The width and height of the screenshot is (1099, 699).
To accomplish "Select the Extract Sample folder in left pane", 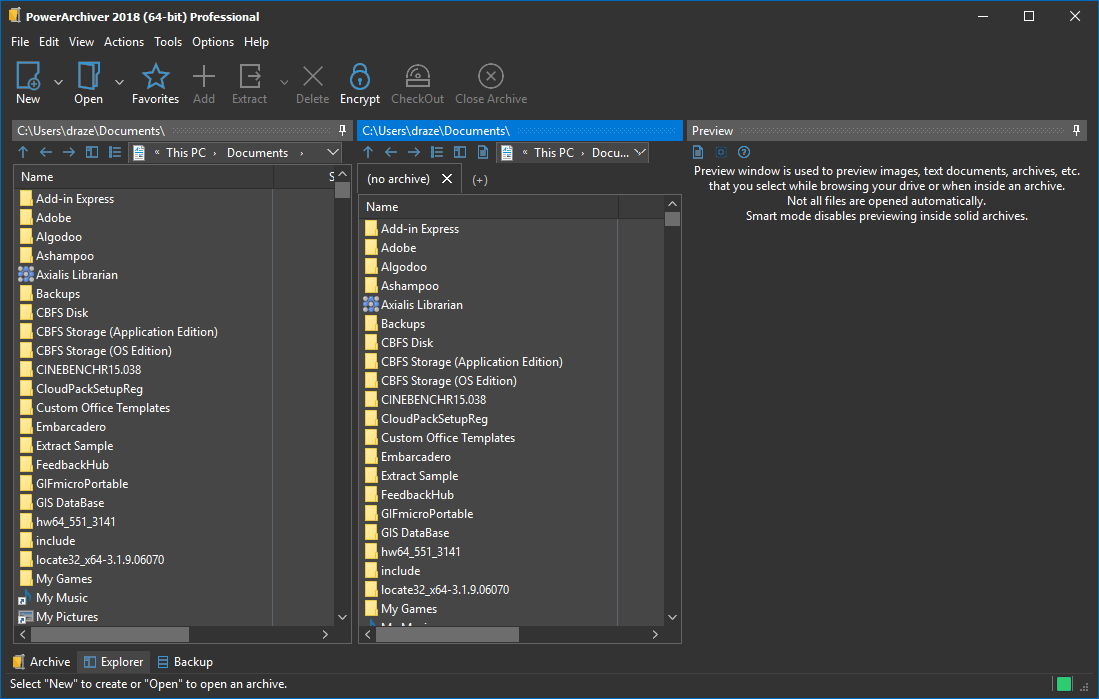I will click(x=74, y=446).
